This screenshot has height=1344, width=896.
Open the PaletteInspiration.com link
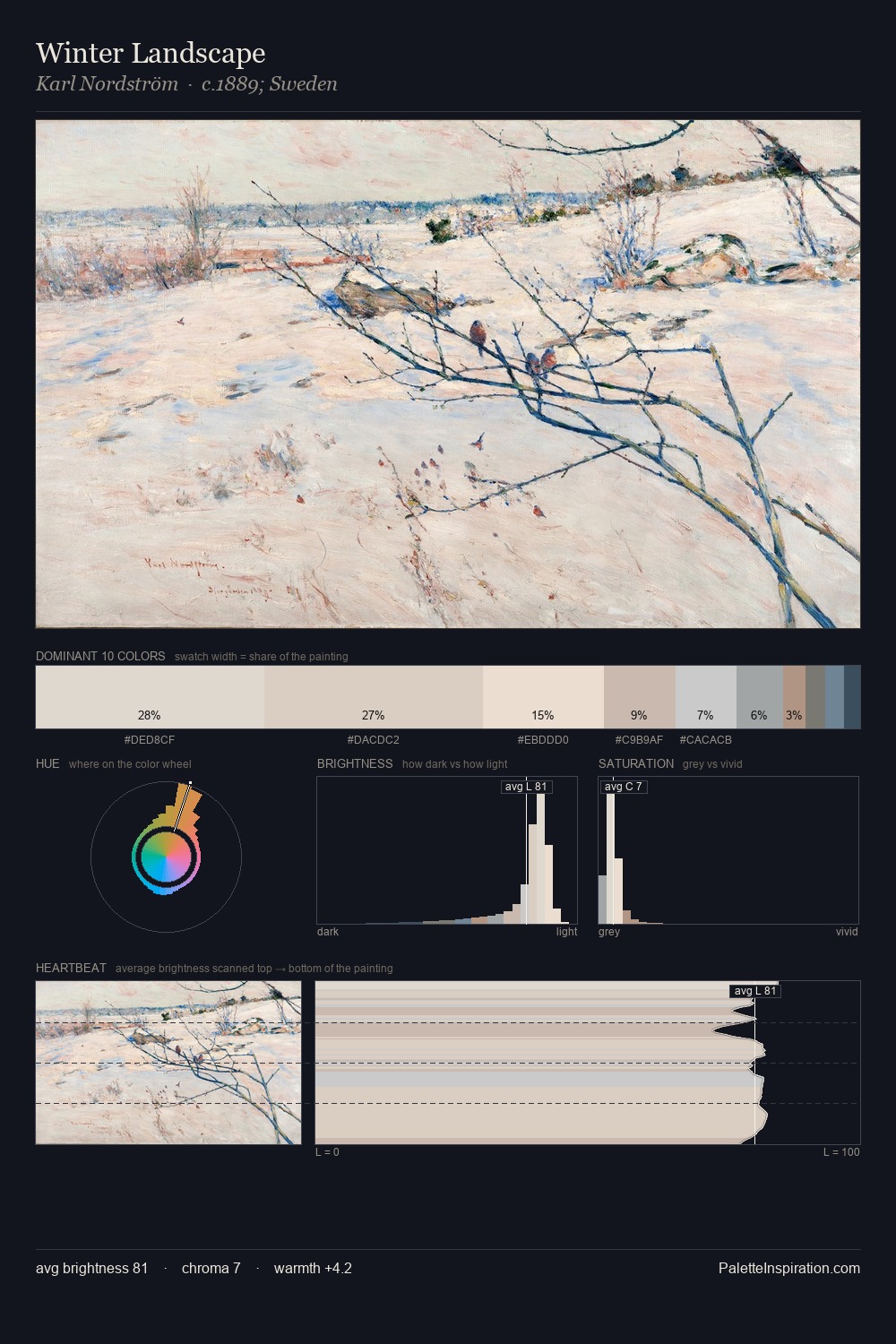pos(789,1268)
